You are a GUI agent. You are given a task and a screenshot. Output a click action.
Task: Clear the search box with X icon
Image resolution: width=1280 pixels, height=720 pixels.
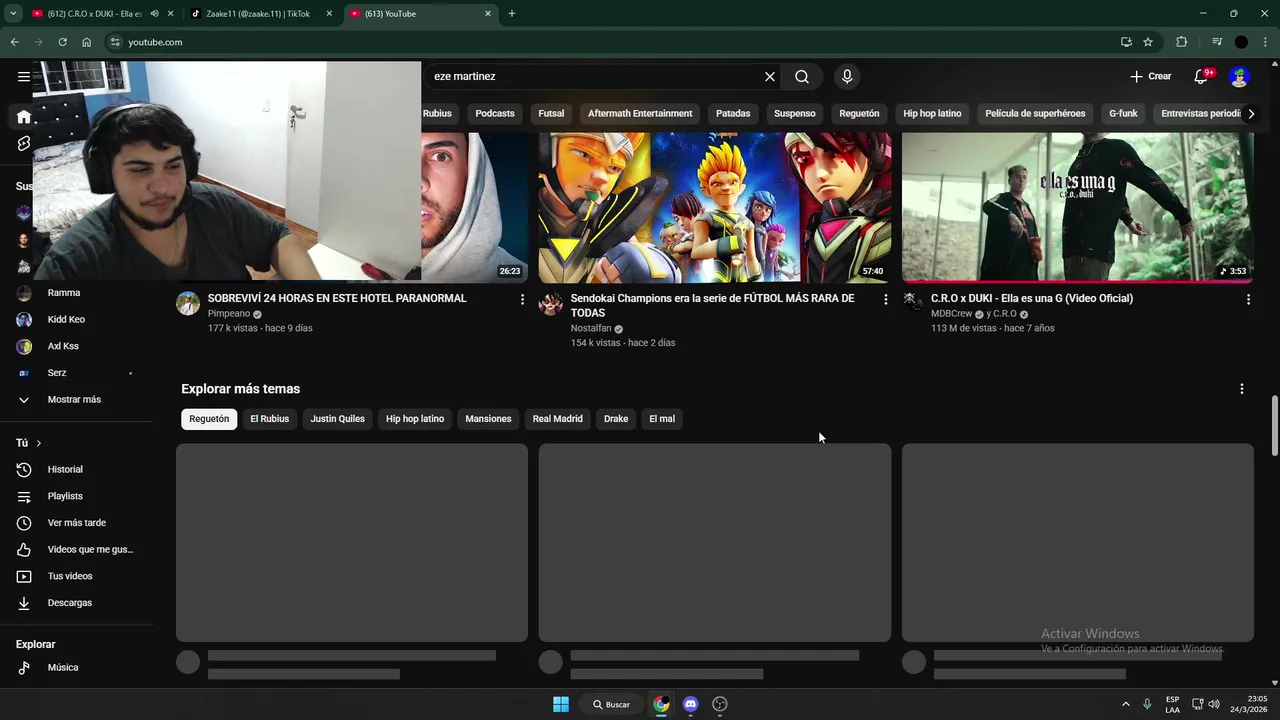(x=770, y=76)
